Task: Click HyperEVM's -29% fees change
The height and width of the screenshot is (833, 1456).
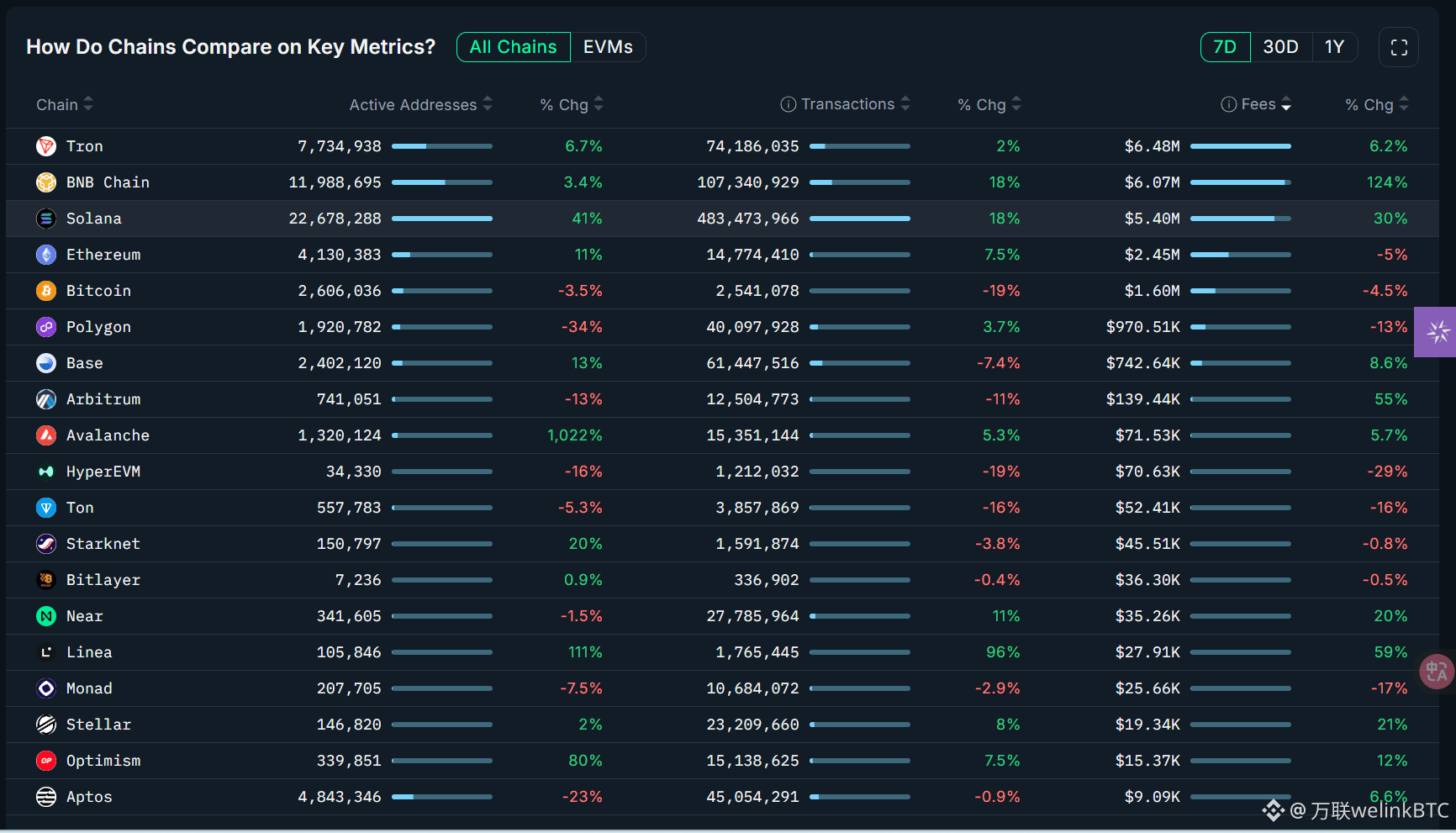Action: click(x=1387, y=472)
